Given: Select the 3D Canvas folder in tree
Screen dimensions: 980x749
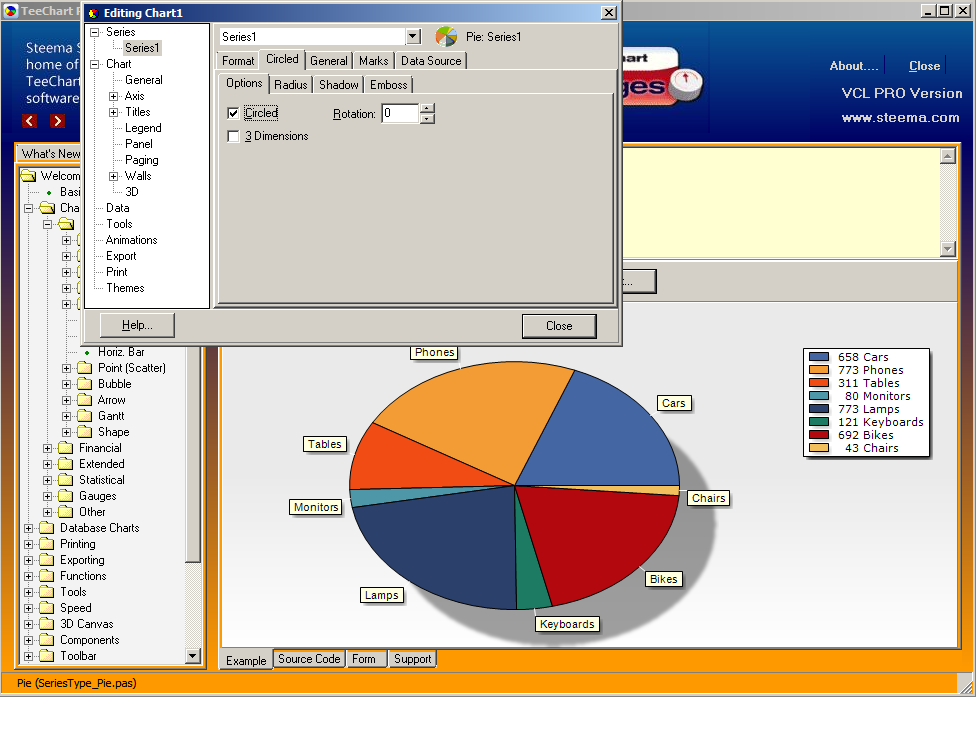Looking at the screenshot, I should [x=86, y=624].
